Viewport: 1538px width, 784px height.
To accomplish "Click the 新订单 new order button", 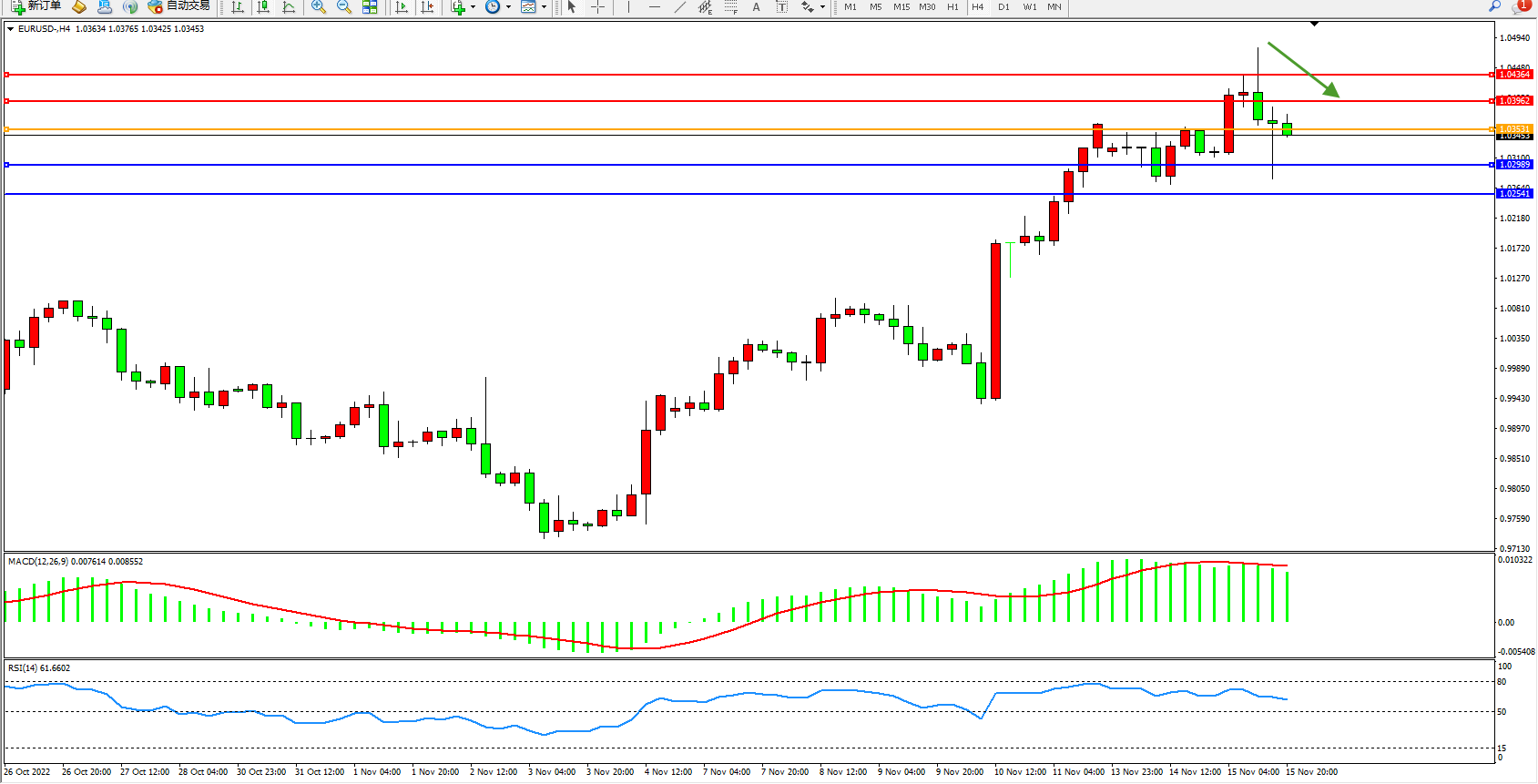I will point(36,6).
